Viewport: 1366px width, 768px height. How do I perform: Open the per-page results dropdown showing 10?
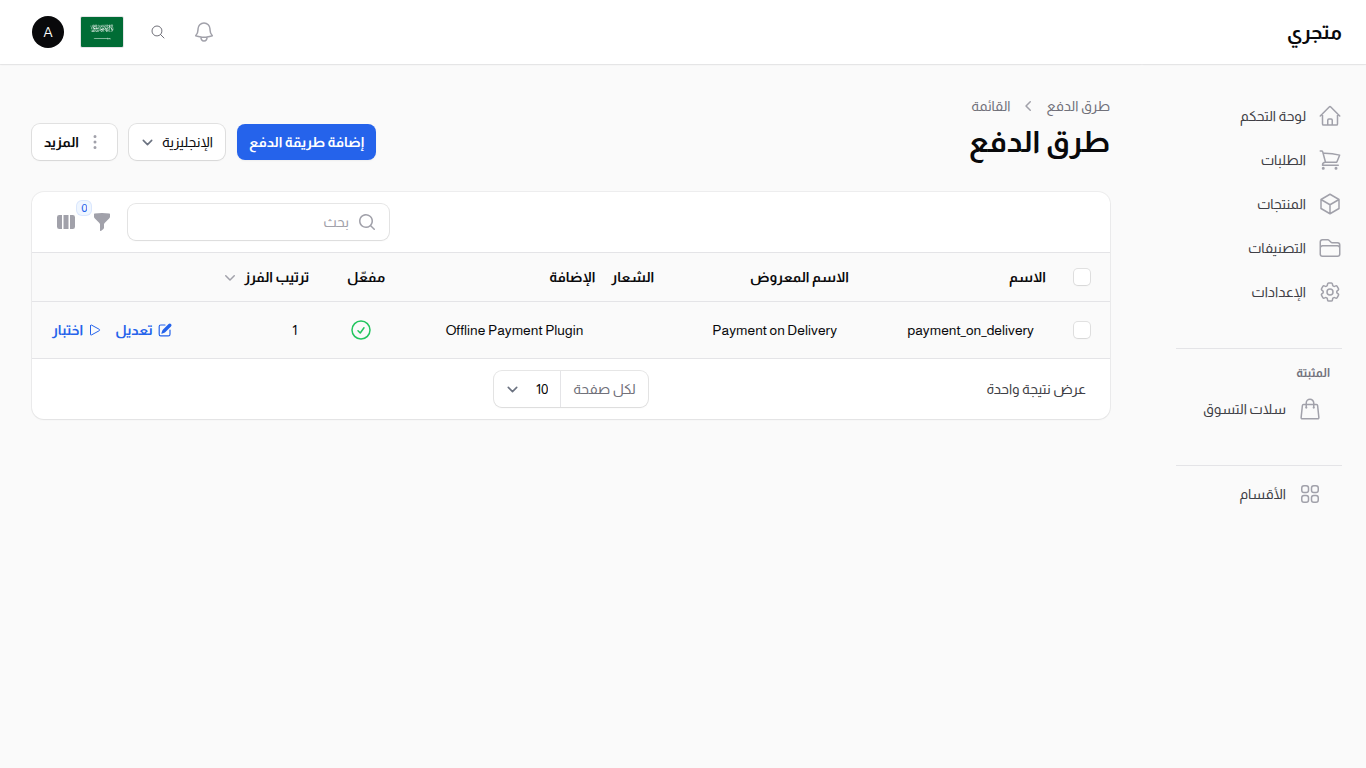526,389
